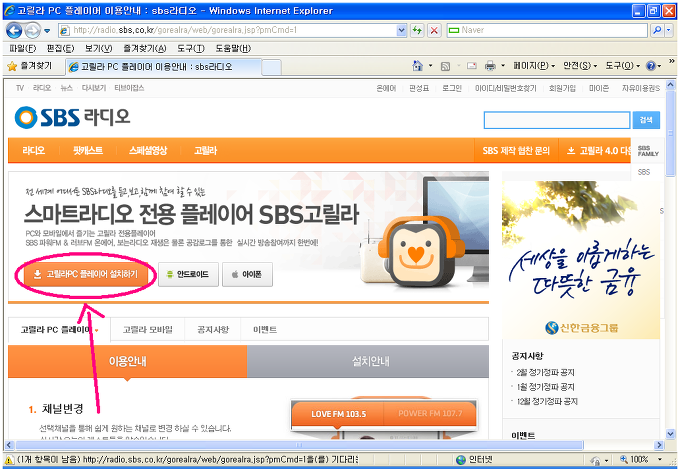Click the SBS 라디오 logo
This screenshot has height=469, width=680.
pyautogui.click(x=72, y=117)
